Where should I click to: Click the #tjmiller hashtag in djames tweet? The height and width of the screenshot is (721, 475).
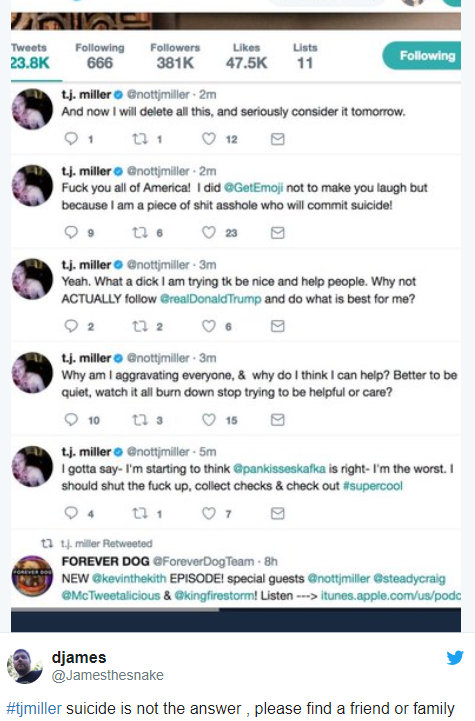point(34,708)
